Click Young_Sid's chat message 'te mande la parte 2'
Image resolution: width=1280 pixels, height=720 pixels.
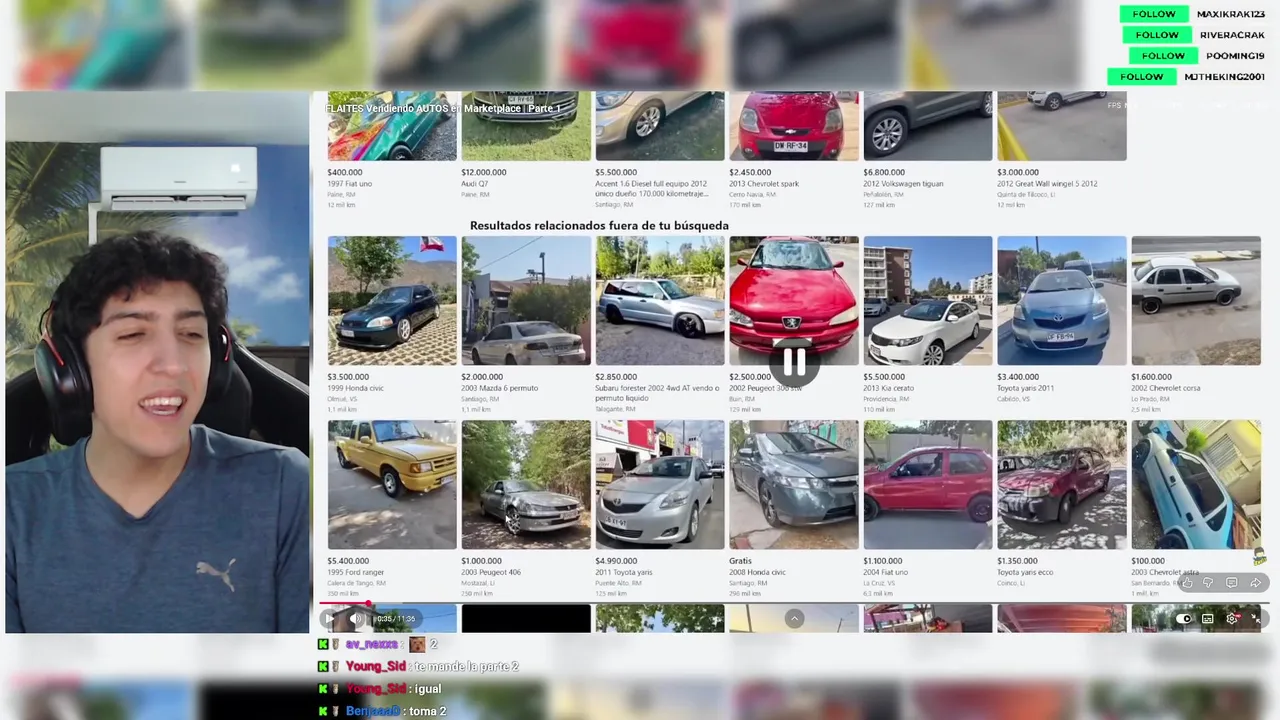click(x=465, y=667)
